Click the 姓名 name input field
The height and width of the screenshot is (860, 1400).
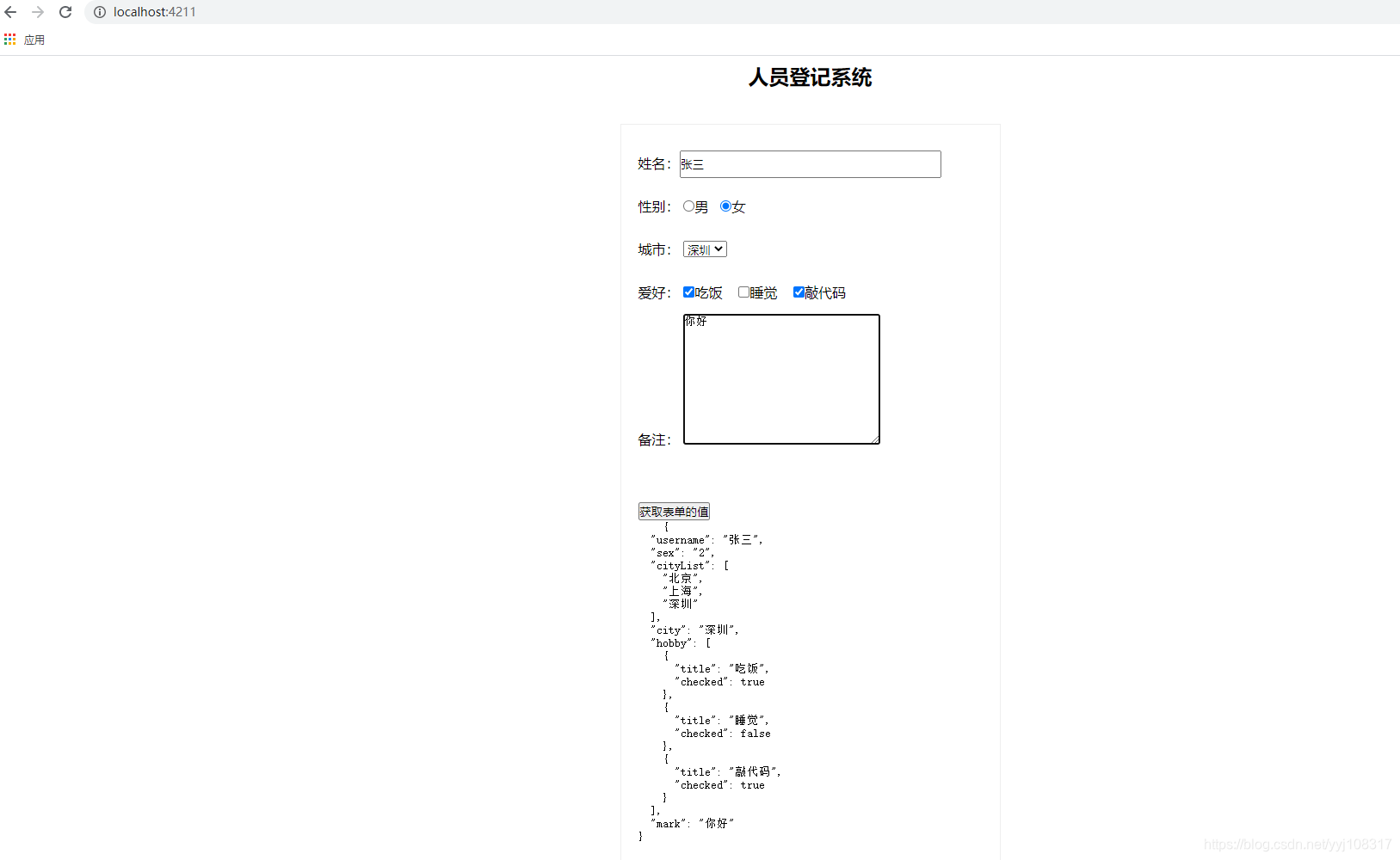[x=809, y=164]
